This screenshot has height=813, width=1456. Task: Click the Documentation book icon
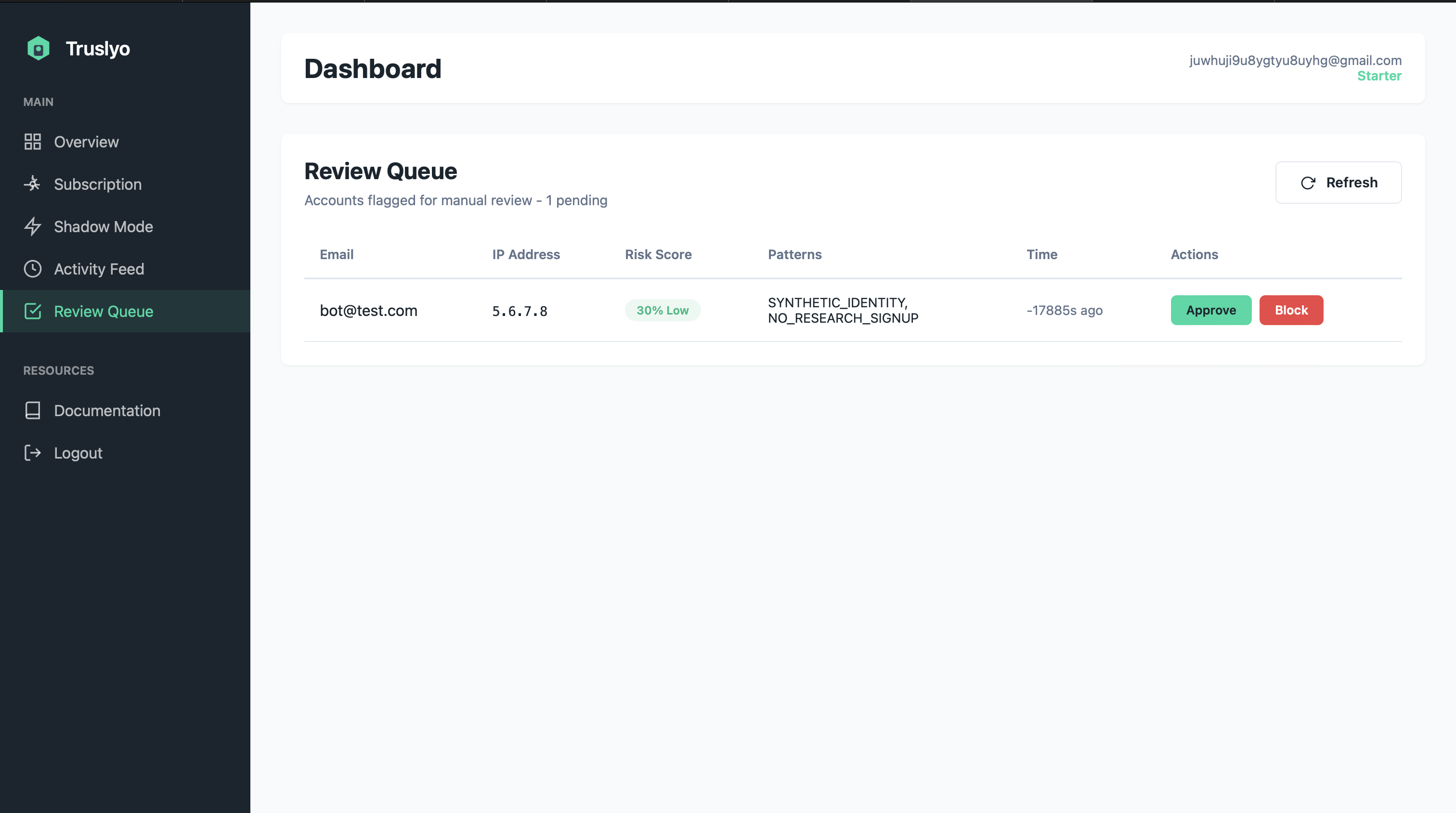coord(33,410)
